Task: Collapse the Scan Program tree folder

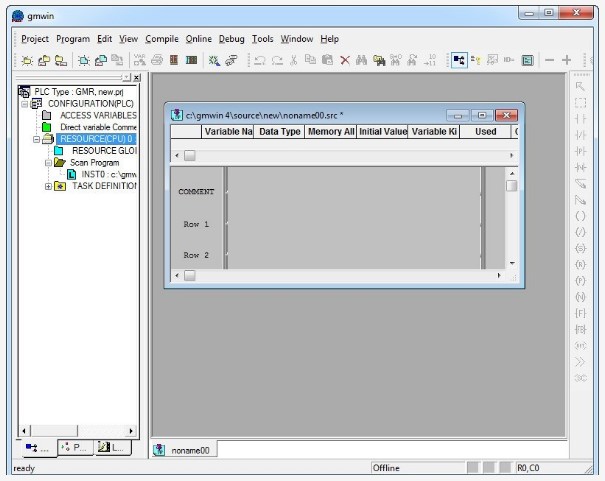Action: pyautogui.click(x=48, y=162)
